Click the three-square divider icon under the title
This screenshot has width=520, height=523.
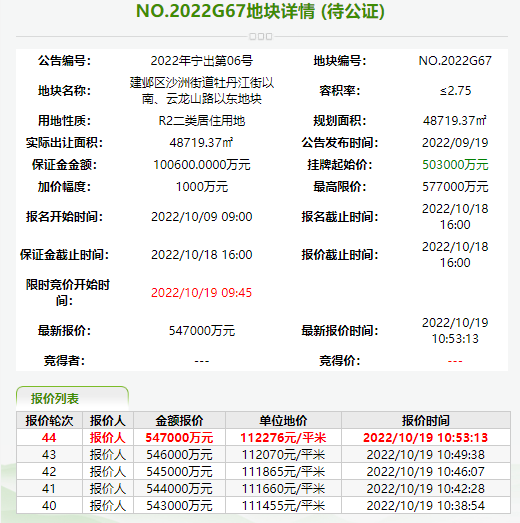pyautogui.click(x=261, y=36)
